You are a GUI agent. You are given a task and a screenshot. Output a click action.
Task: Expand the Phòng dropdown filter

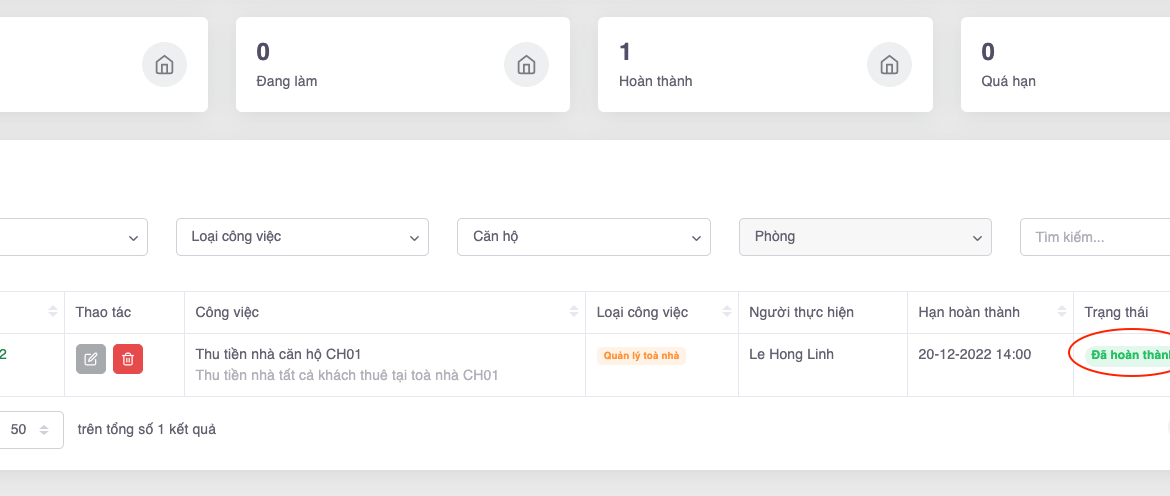[864, 237]
